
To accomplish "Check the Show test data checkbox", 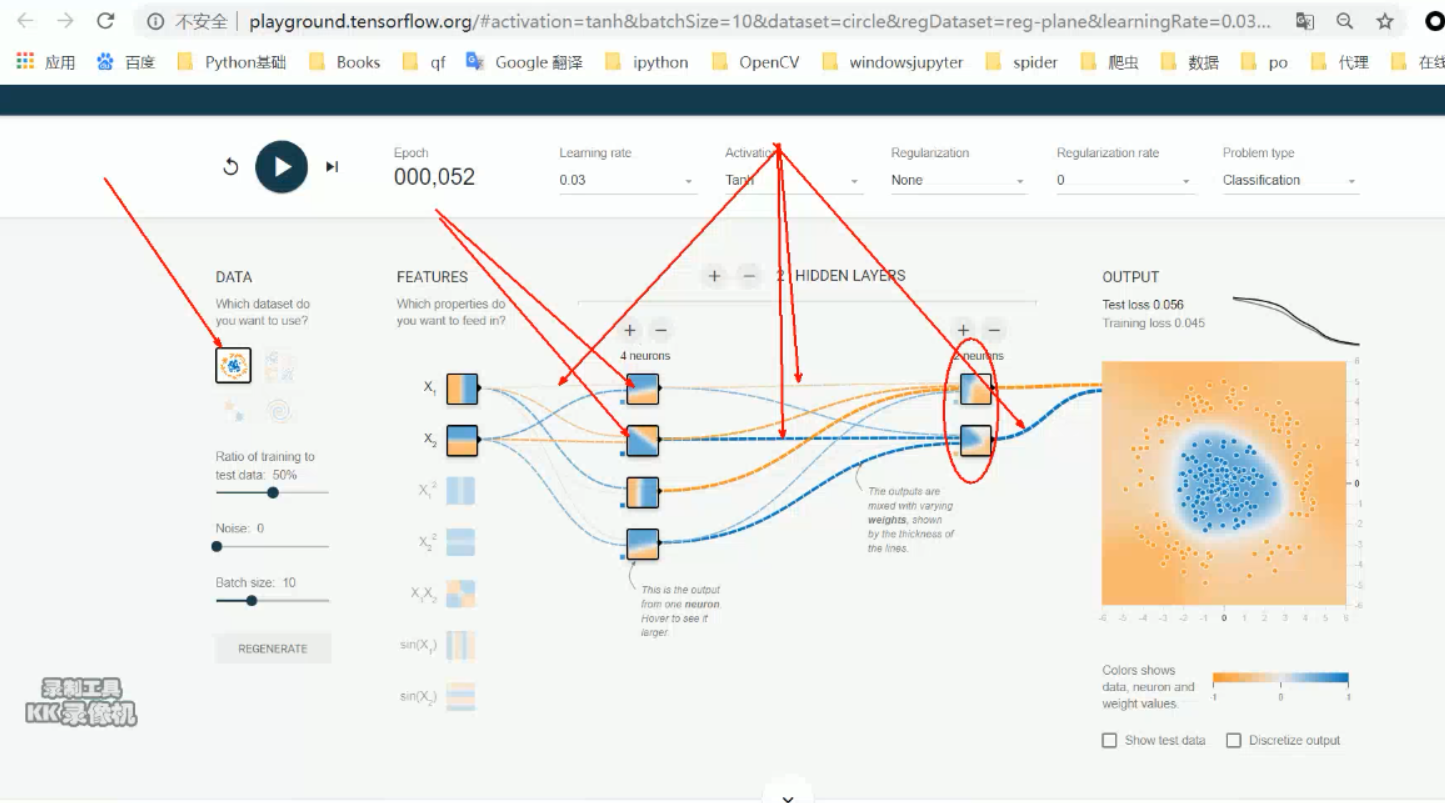I will (x=1109, y=741).
